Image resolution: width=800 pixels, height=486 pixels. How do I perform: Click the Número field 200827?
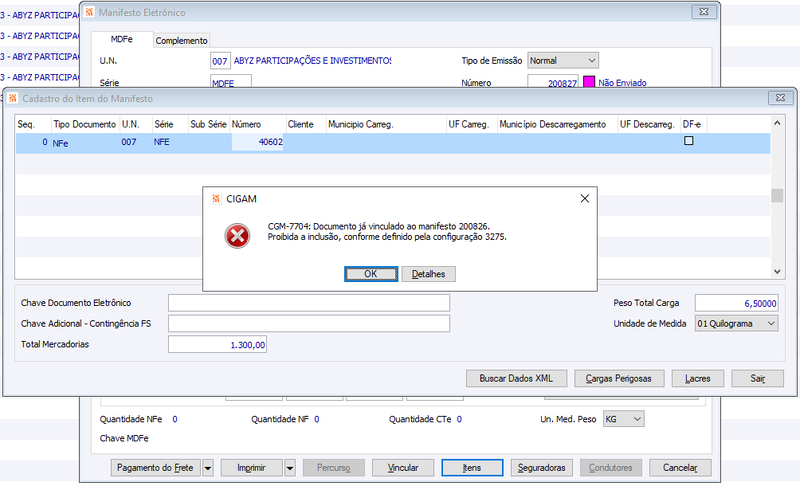click(553, 82)
